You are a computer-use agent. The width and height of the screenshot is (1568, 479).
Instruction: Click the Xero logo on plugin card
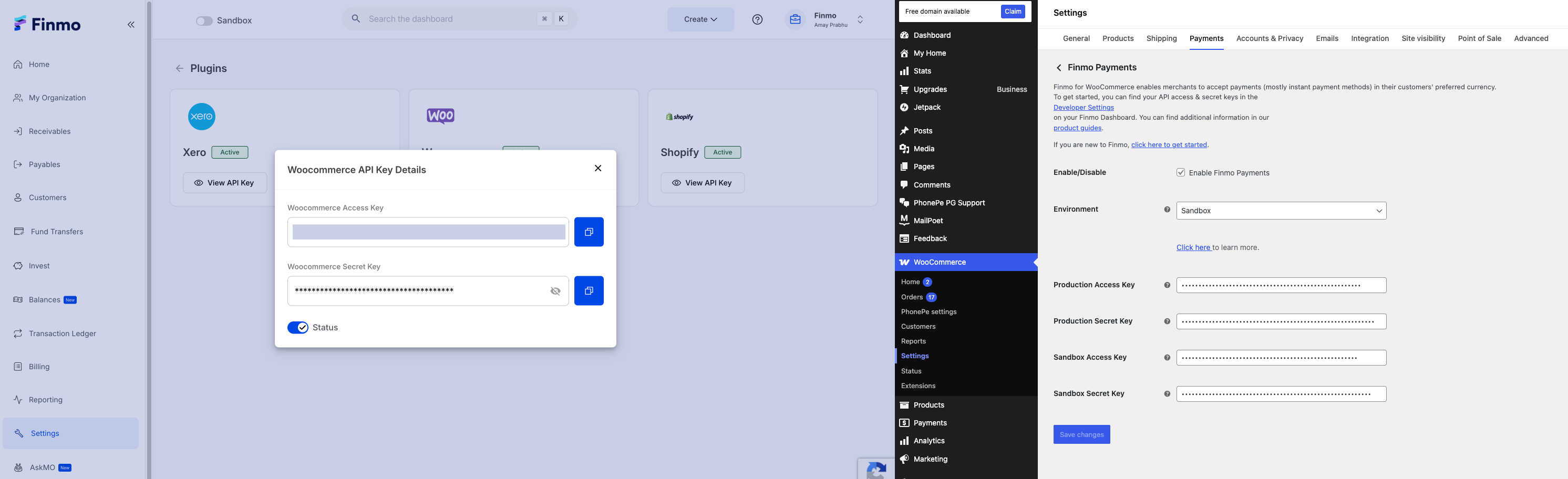point(201,116)
